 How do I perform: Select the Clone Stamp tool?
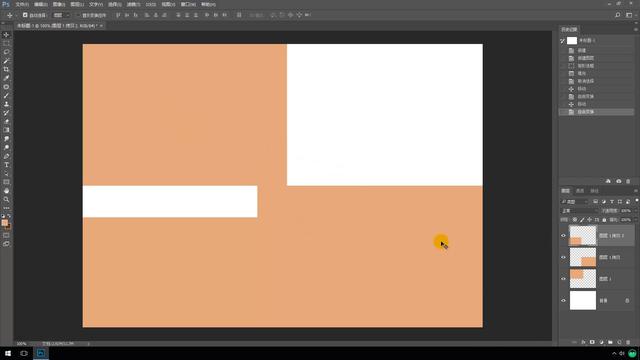tap(6, 104)
